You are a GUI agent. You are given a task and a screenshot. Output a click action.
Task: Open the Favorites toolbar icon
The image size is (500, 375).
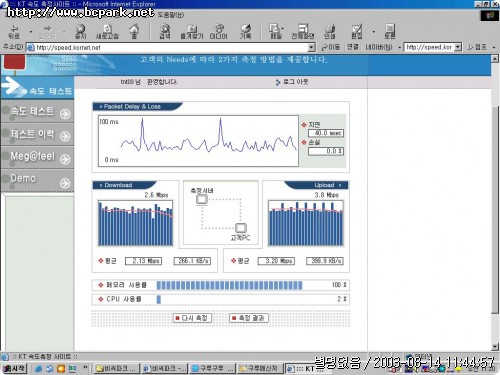(192, 29)
